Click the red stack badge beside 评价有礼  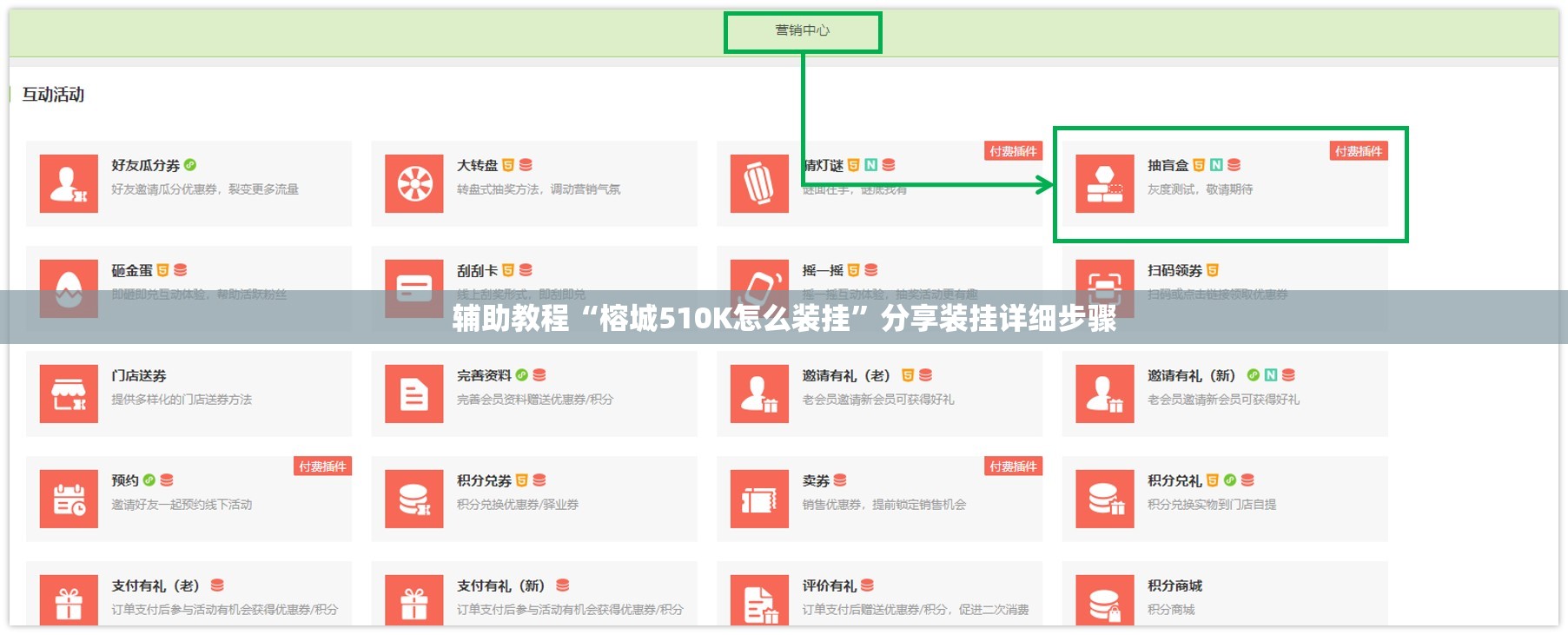click(867, 585)
